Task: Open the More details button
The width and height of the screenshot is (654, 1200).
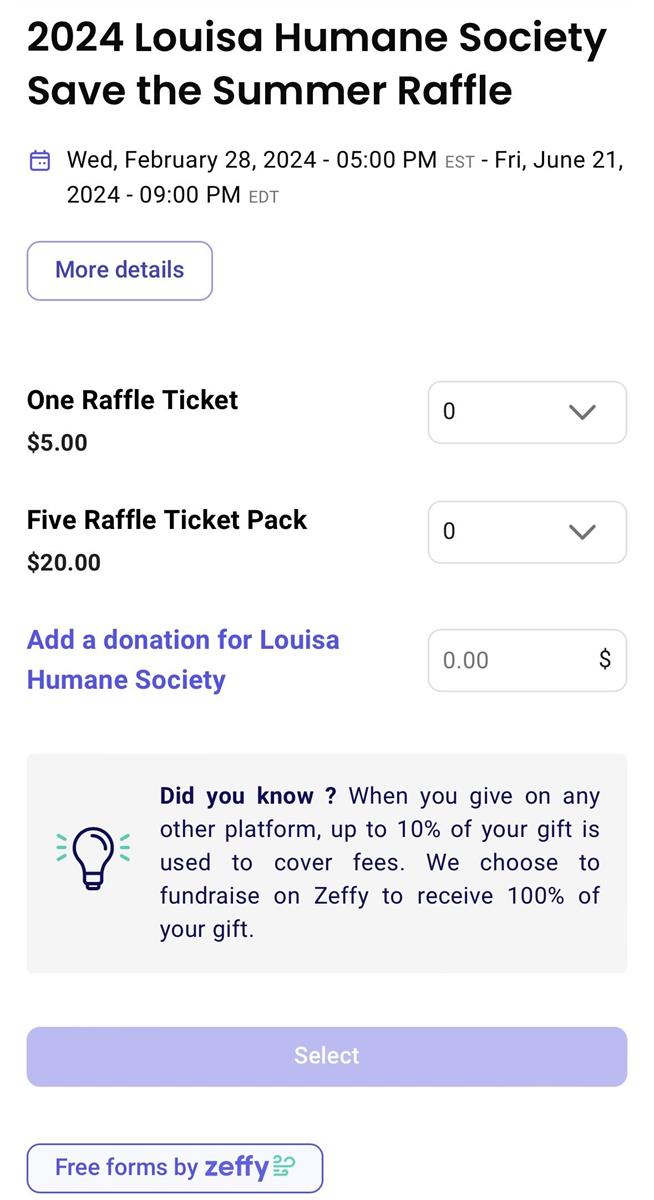Action: [x=120, y=270]
